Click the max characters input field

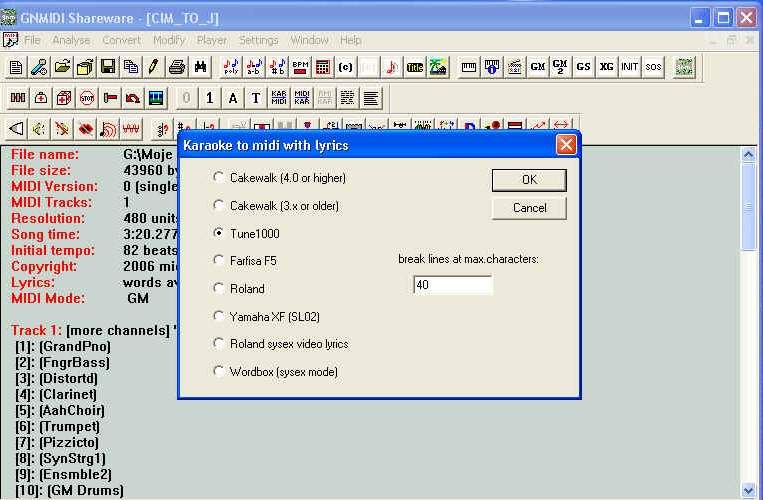(x=452, y=285)
